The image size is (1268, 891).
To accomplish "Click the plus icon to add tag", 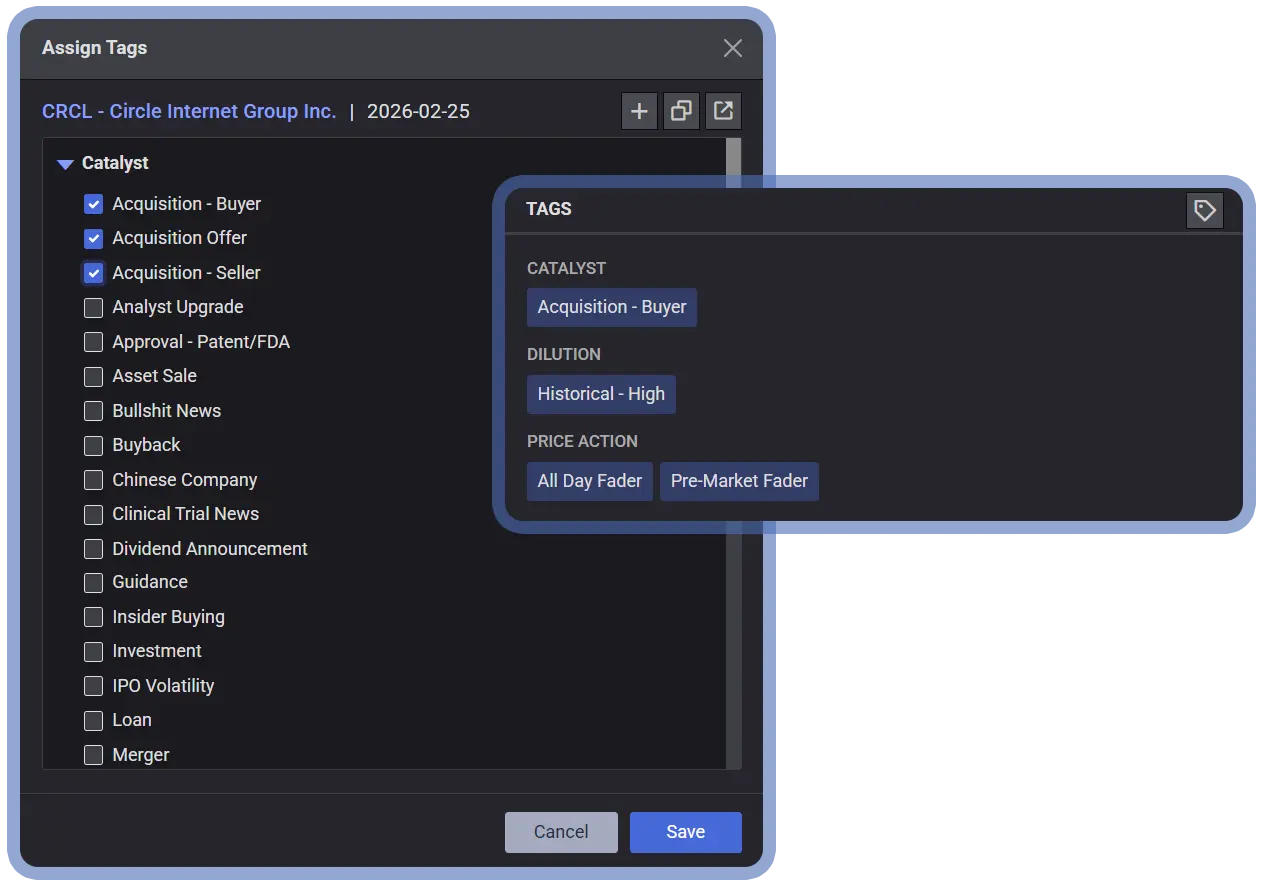I will click(x=639, y=111).
